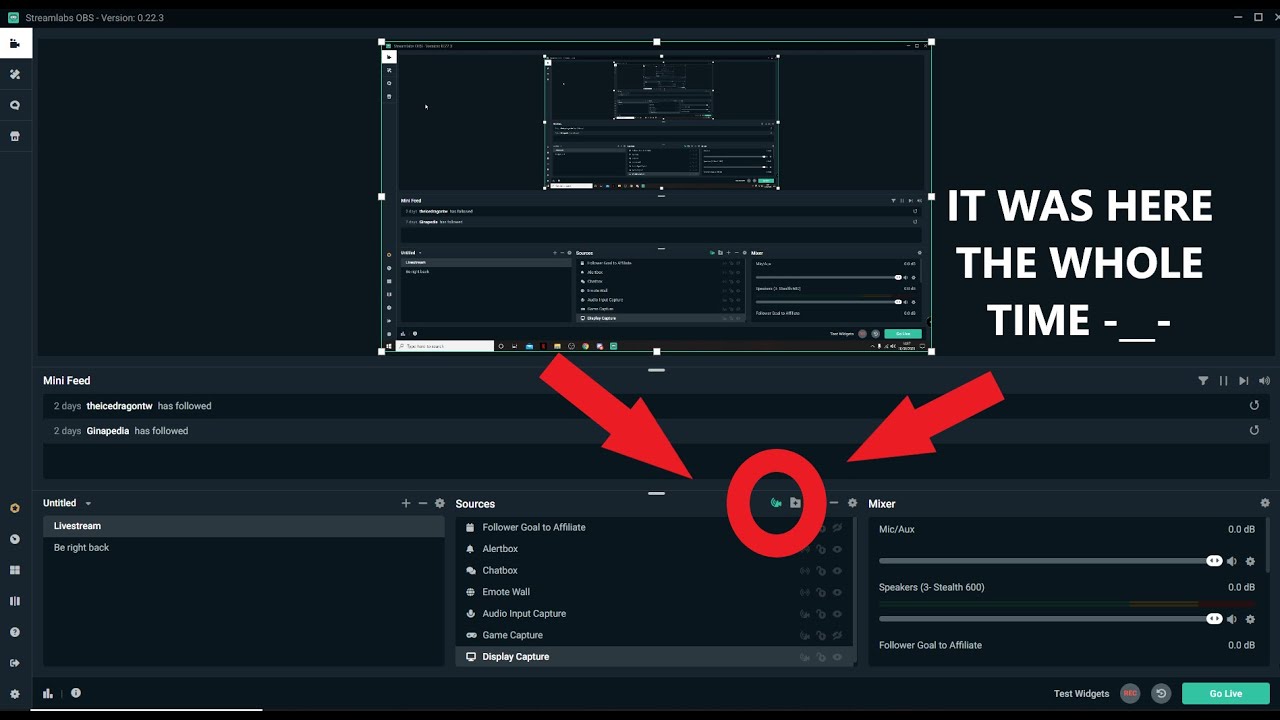Click the Logout icon in sidebar
The height and width of the screenshot is (720, 1280).
15,663
